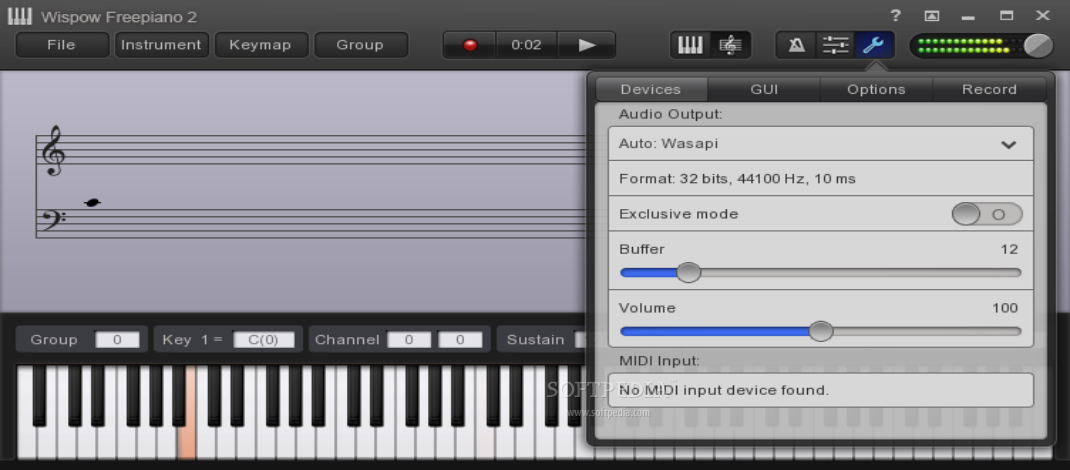Minimize the Freepiano window
The width and height of the screenshot is (1070, 470).
(x=968, y=16)
